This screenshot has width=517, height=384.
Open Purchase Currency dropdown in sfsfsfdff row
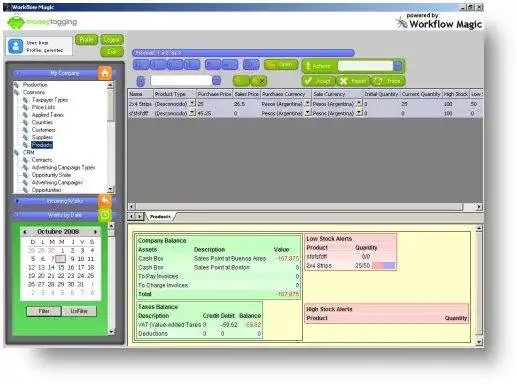308,113
